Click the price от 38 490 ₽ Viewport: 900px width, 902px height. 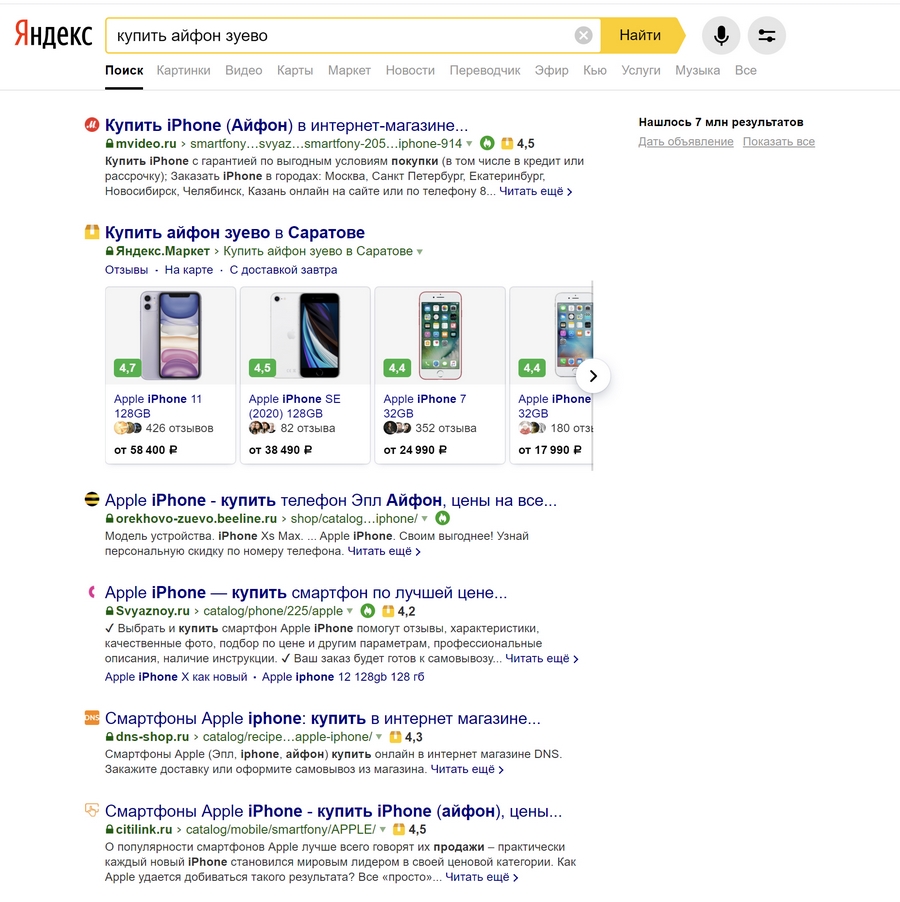point(280,450)
